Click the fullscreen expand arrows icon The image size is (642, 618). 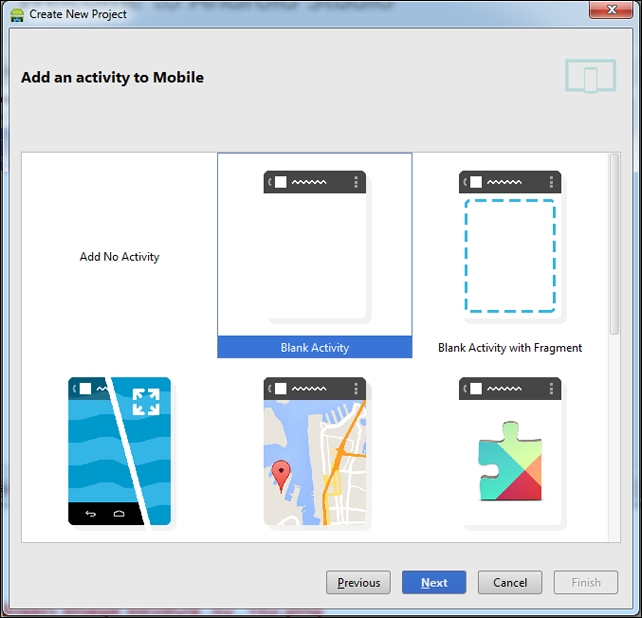point(146,402)
